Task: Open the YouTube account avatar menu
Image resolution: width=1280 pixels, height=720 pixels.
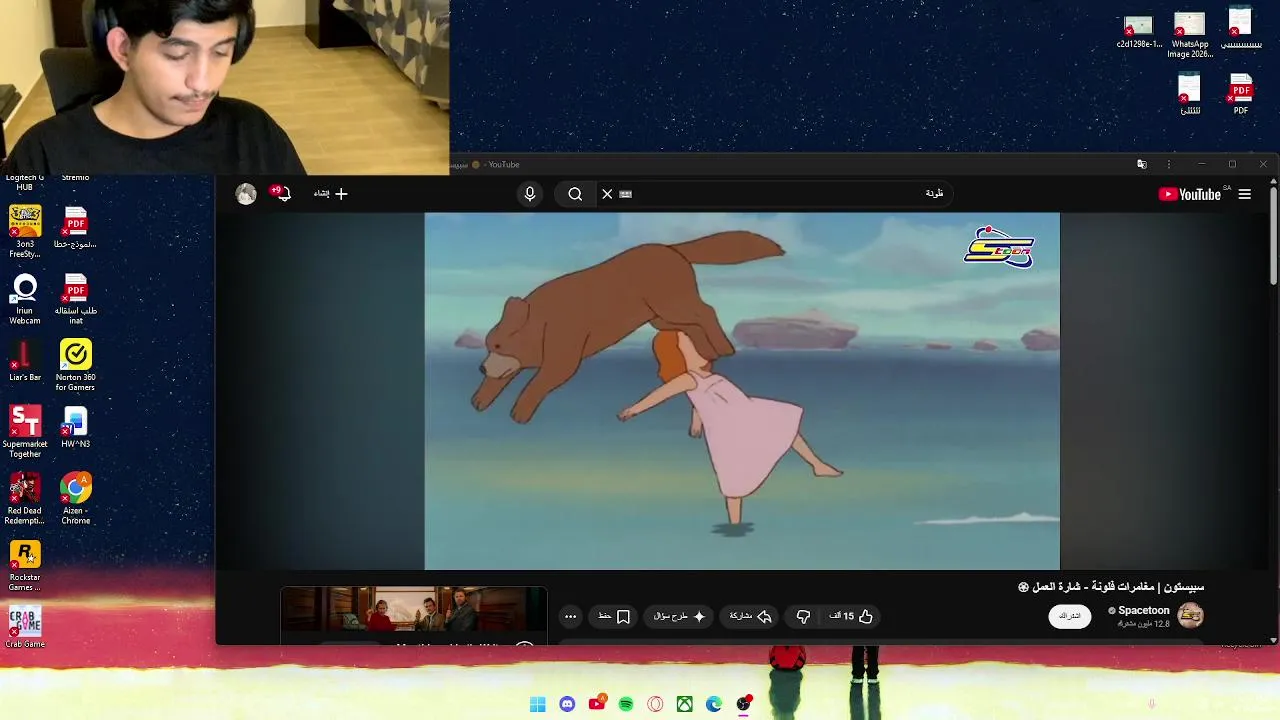Action: pos(246,194)
